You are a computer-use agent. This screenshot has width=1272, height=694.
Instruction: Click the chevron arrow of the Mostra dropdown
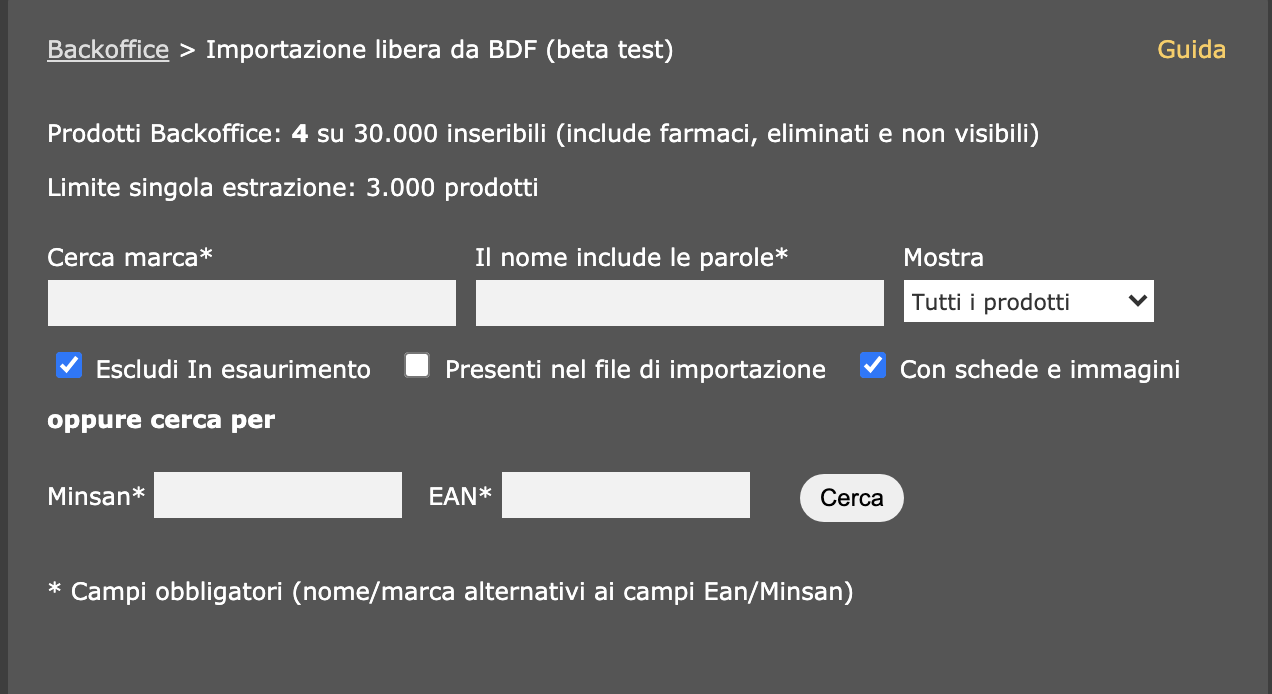1137,301
